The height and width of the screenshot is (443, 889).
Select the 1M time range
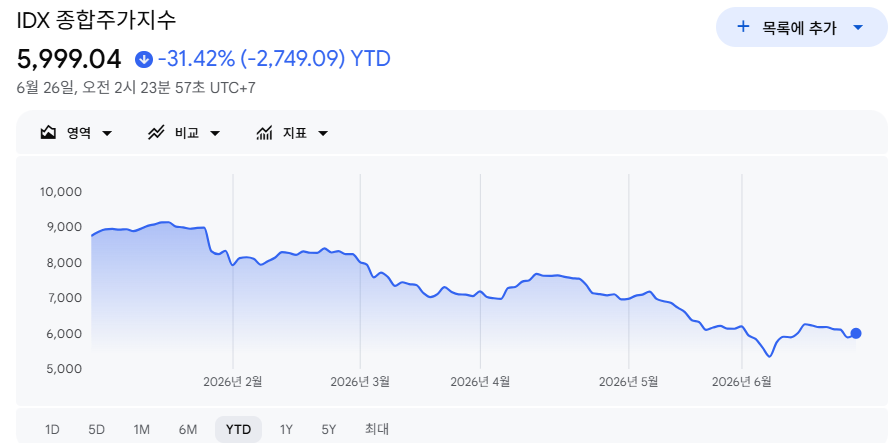(x=142, y=429)
